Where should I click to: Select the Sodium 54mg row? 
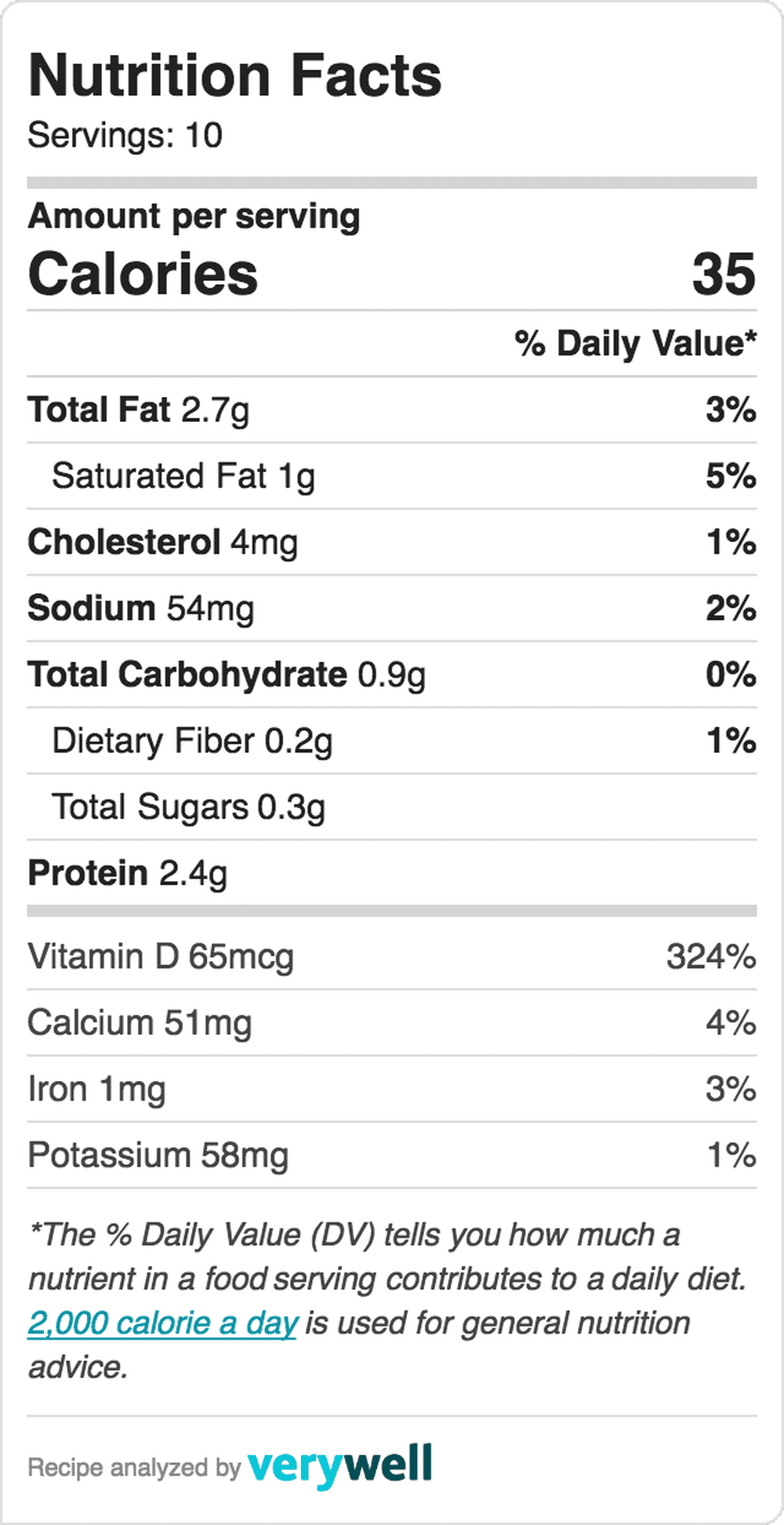click(x=392, y=608)
